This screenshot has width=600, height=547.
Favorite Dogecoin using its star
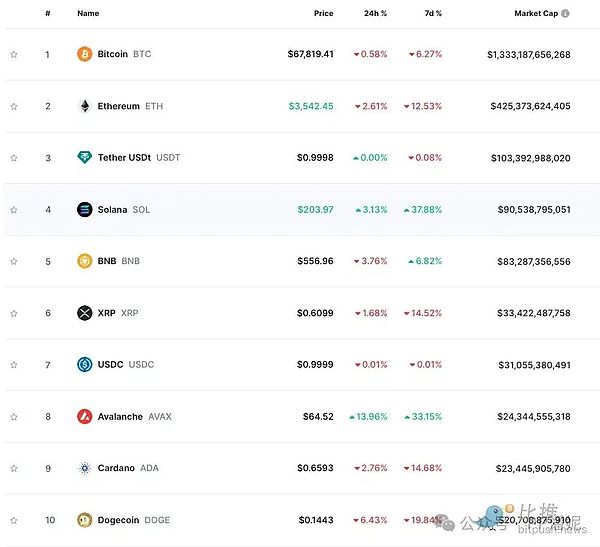click(x=14, y=520)
